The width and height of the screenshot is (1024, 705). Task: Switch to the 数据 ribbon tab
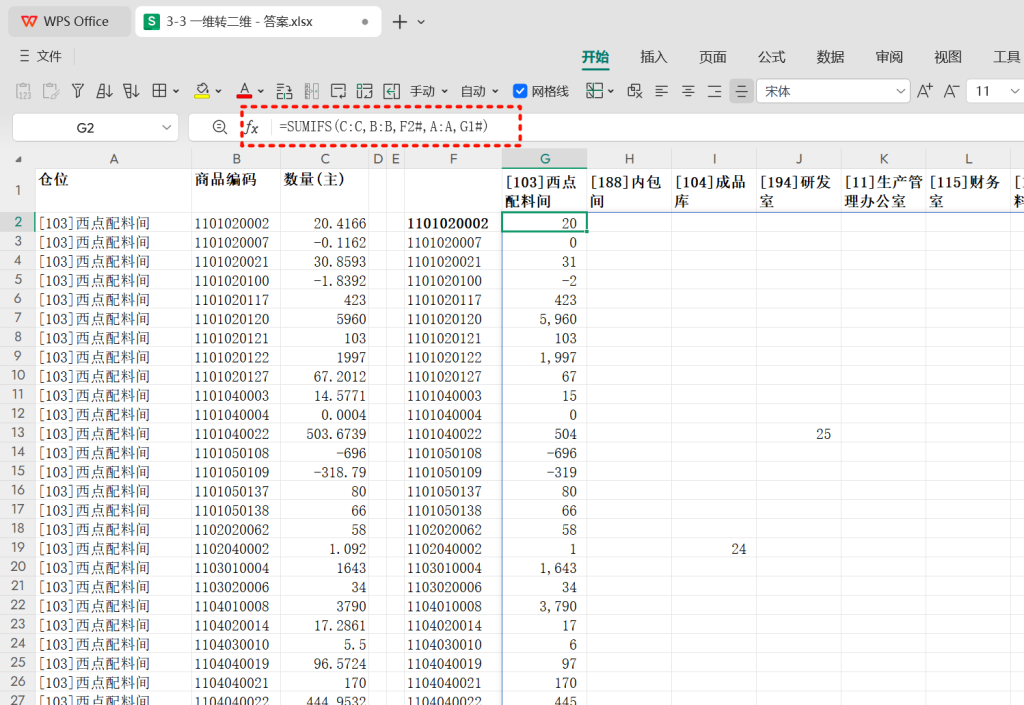coord(830,57)
